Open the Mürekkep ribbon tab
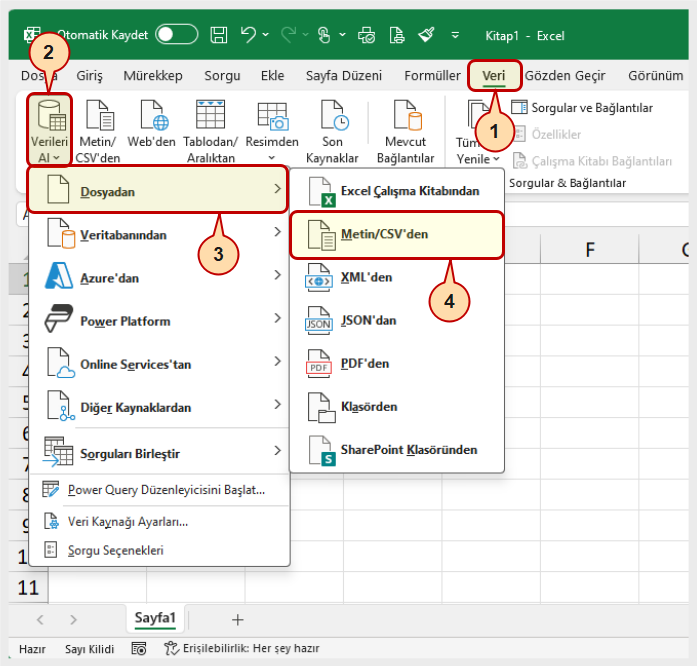This screenshot has height=666, width=697. coord(153,76)
